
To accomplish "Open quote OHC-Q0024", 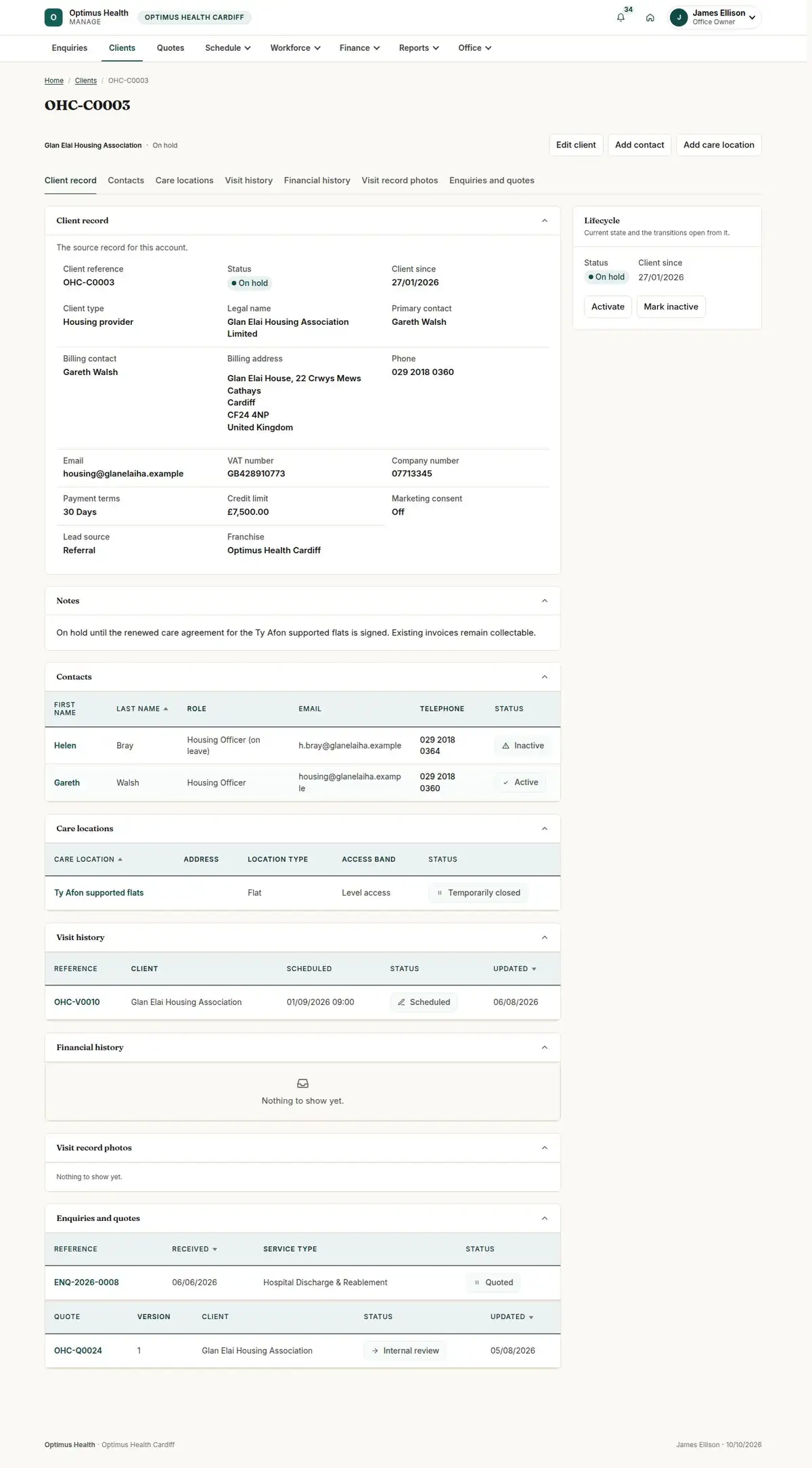I will (78, 1351).
